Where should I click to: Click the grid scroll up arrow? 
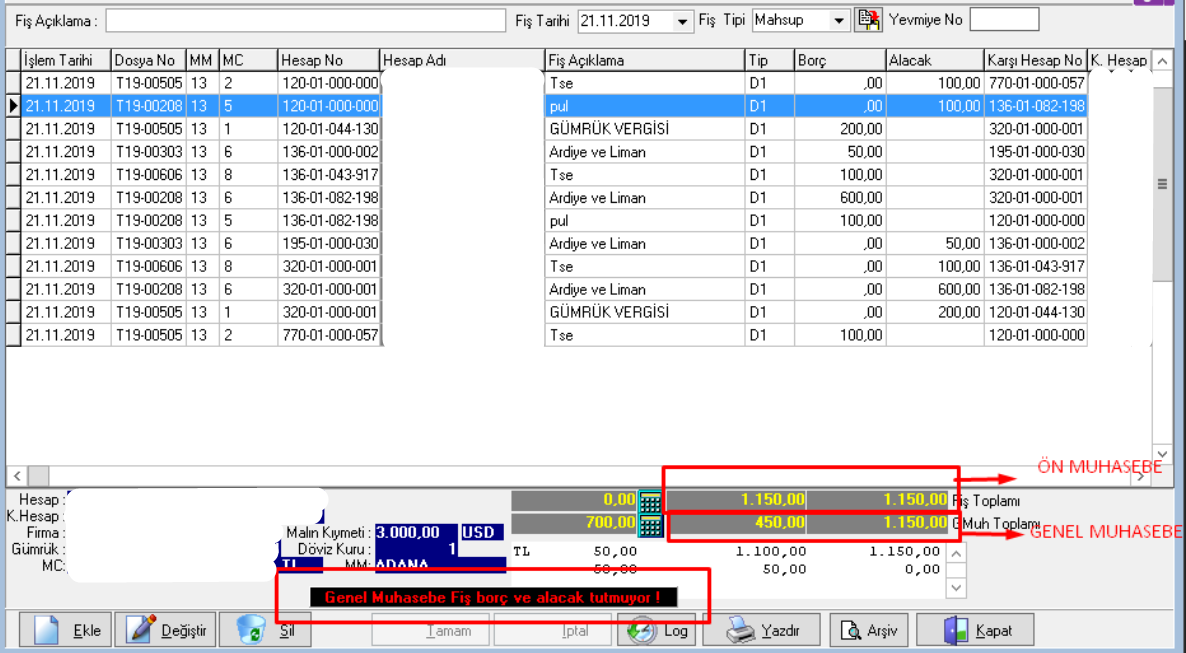(x=1163, y=61)
